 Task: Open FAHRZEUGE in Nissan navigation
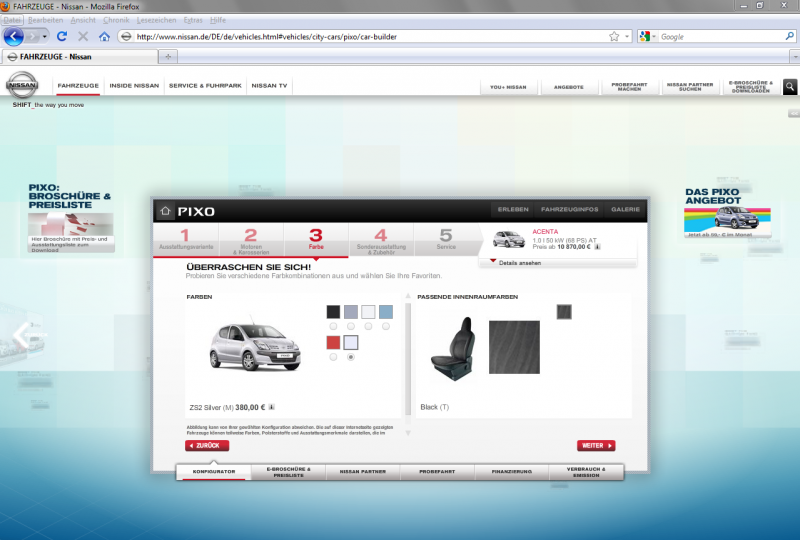pyautogui.click(x=78, y=86)
